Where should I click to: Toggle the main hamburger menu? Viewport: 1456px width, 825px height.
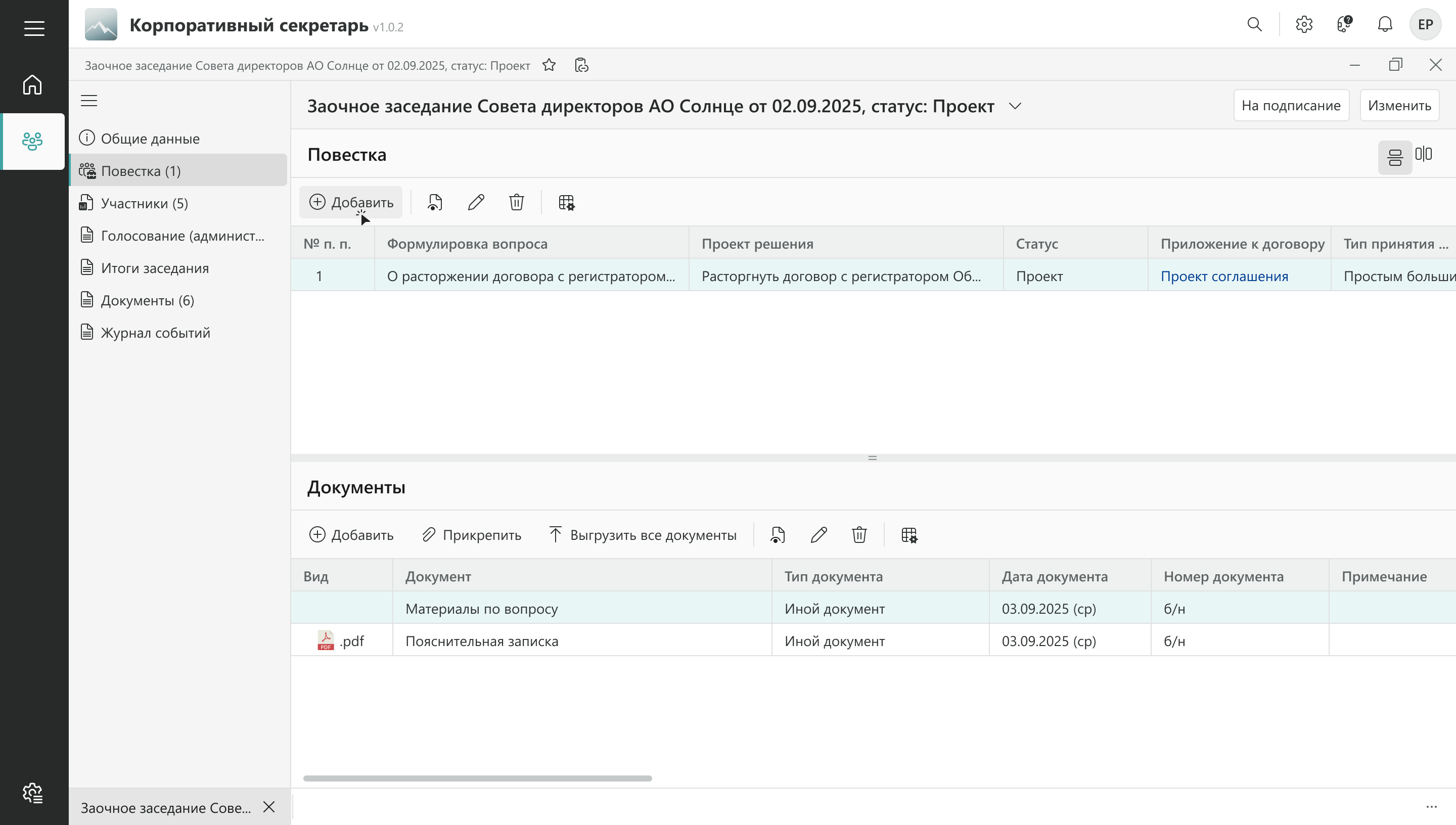coord(34,28)
